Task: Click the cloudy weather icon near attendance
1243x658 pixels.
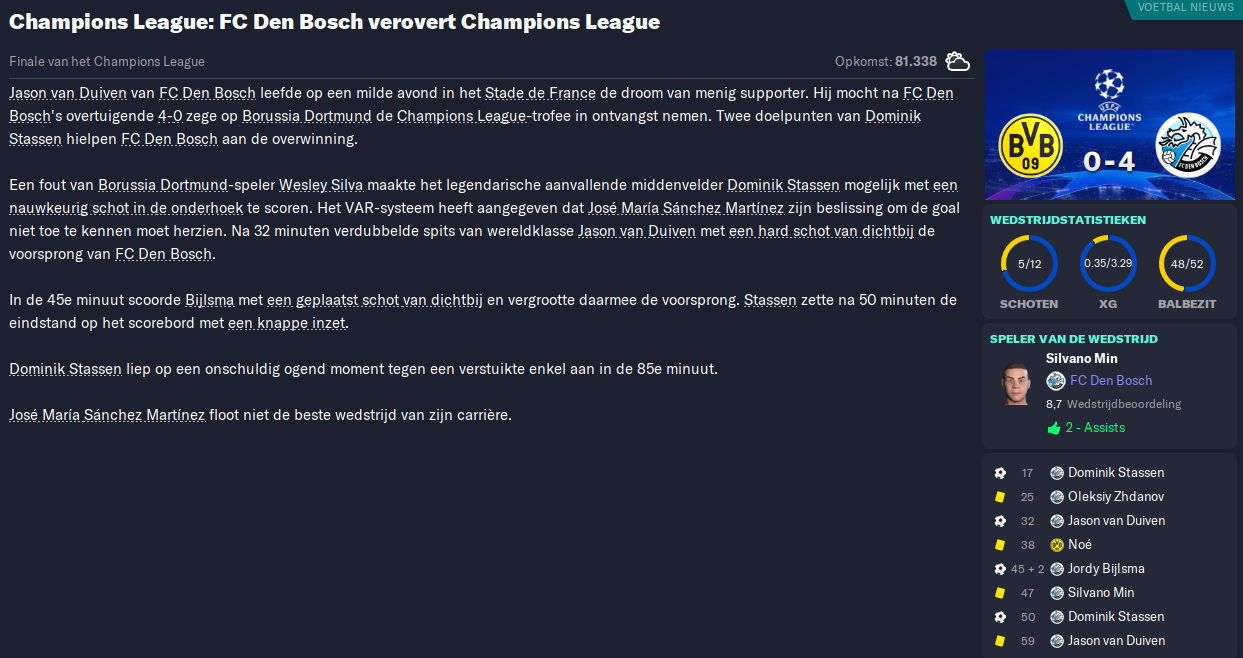Action: [957, 61]
